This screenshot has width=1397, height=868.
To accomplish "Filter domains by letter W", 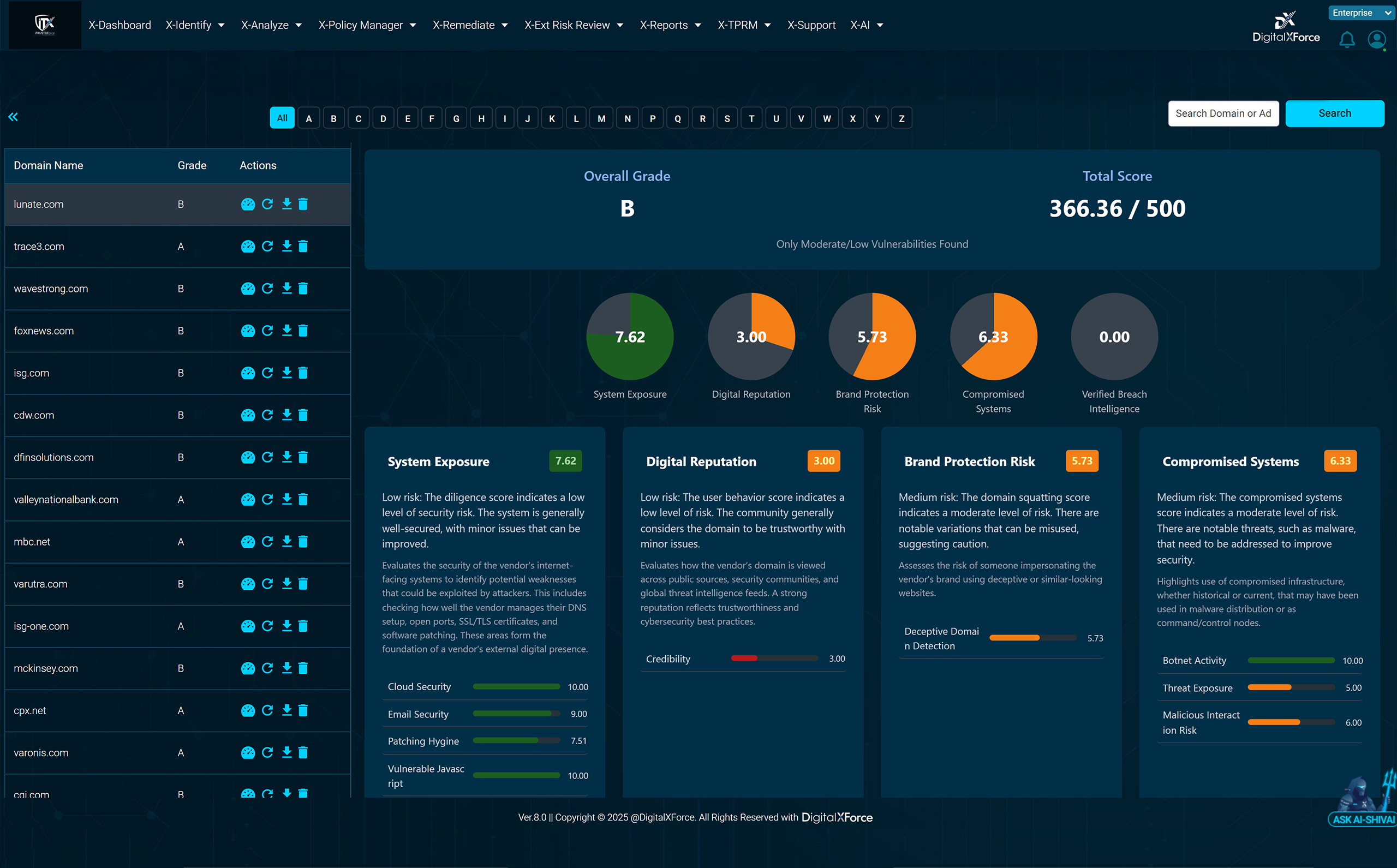I will click(x=826, y=118).
